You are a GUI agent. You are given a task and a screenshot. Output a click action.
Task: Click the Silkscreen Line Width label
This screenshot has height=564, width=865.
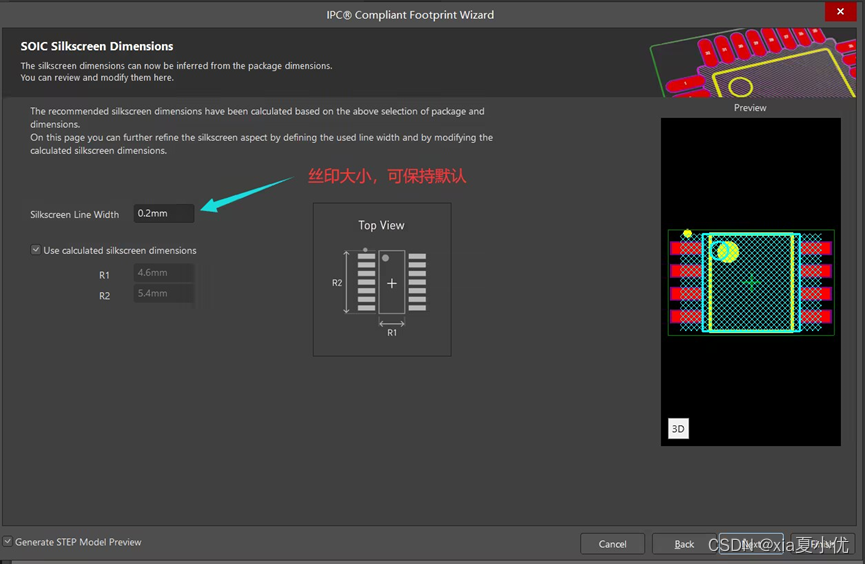pyautogui.click(x=74, y=215)
